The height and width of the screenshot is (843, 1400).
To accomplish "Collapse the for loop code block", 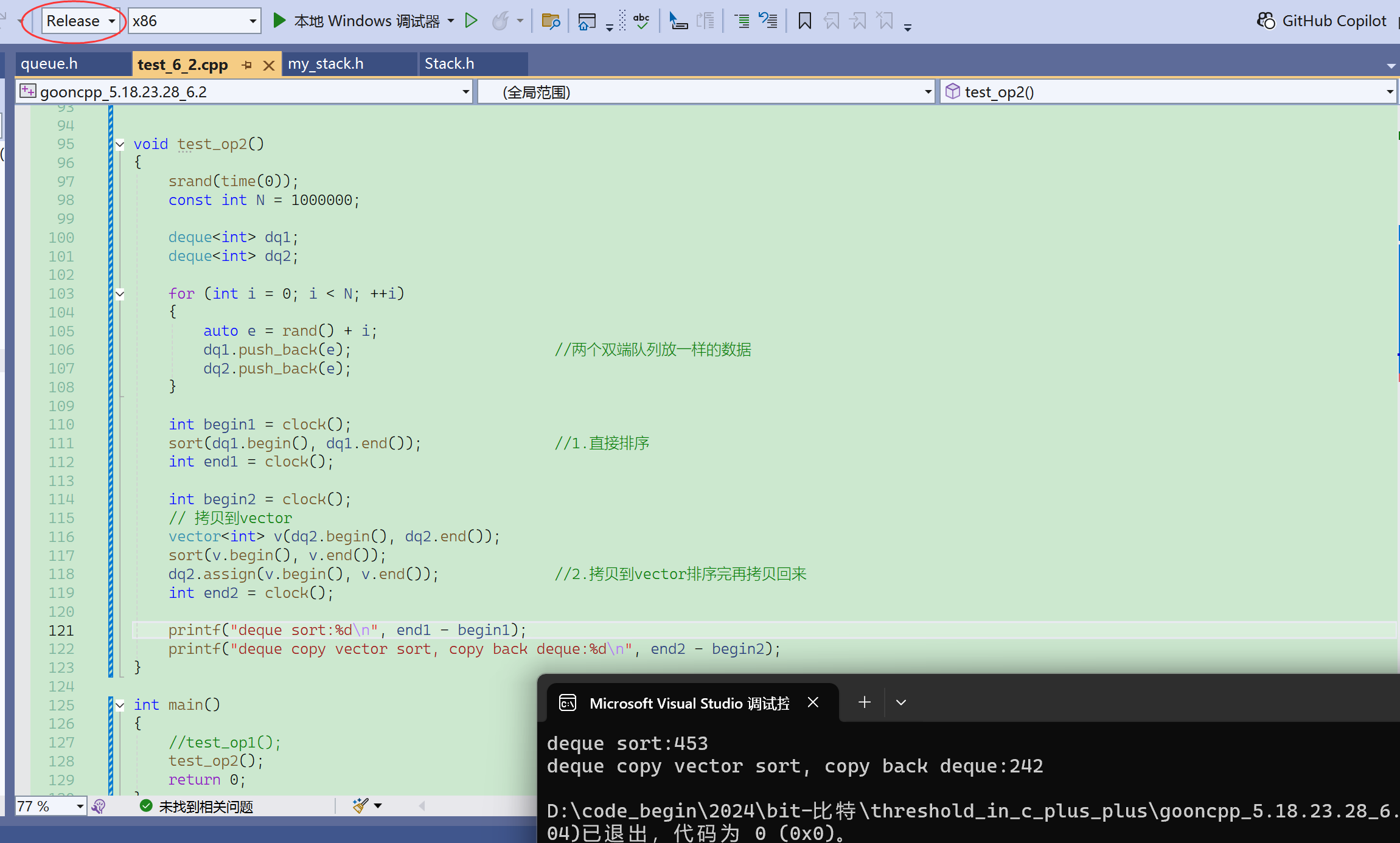I will pos(120,294).
